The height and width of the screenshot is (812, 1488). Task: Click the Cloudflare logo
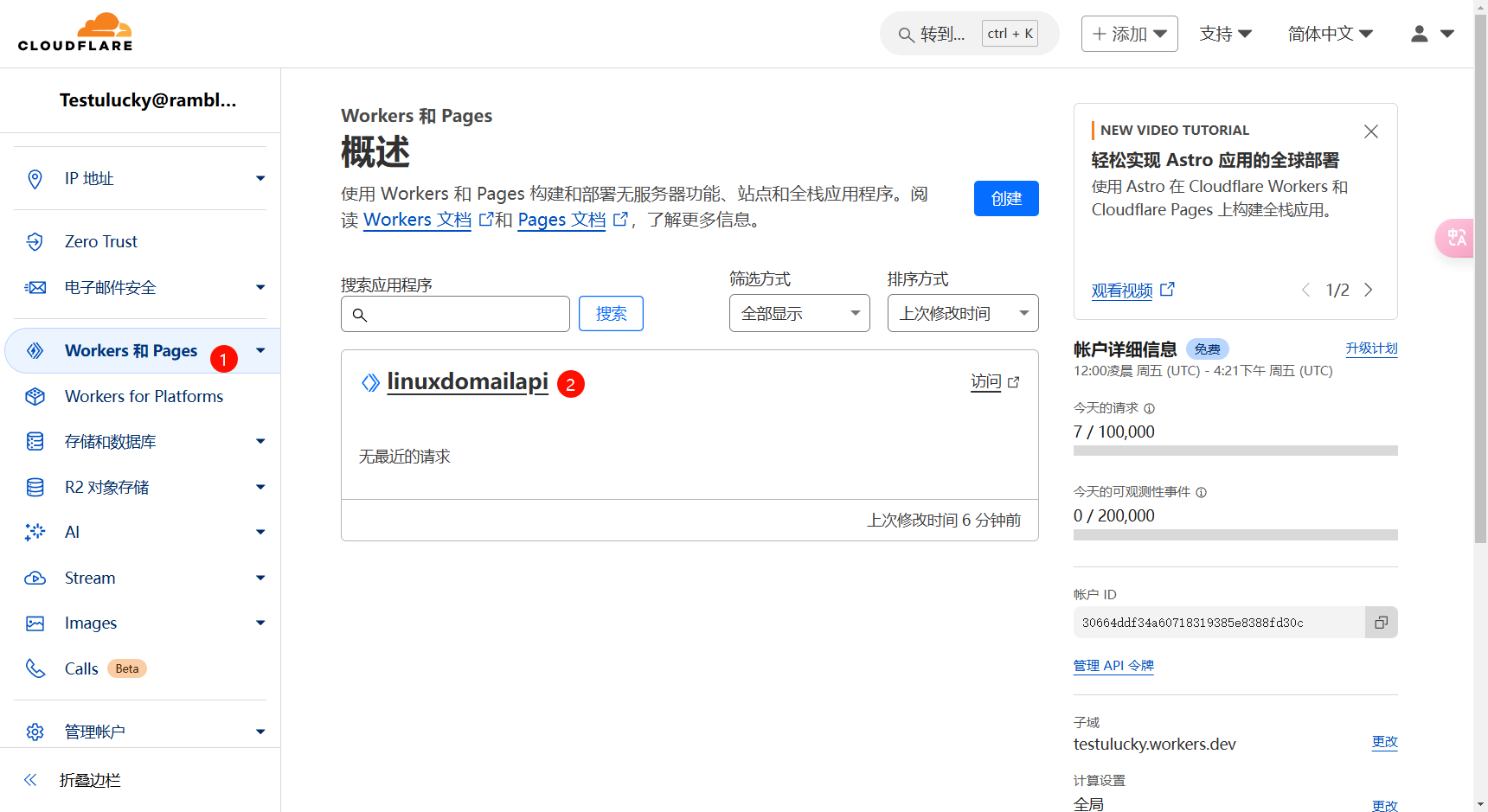click(75, 32)
